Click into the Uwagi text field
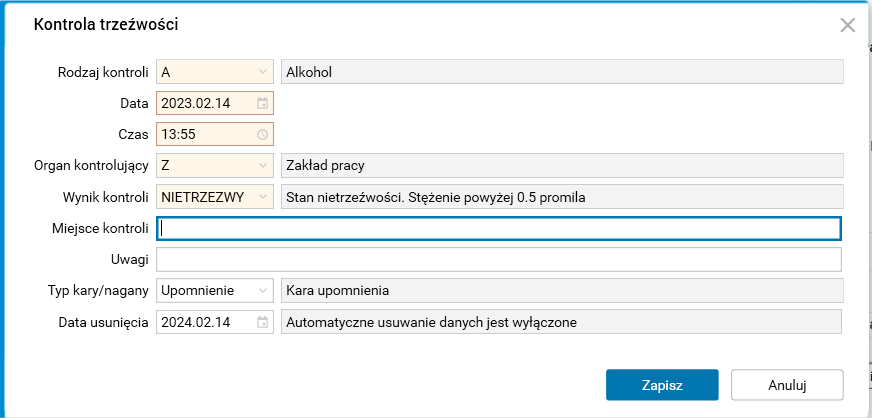The image size is (872, 418). point(500,260)
